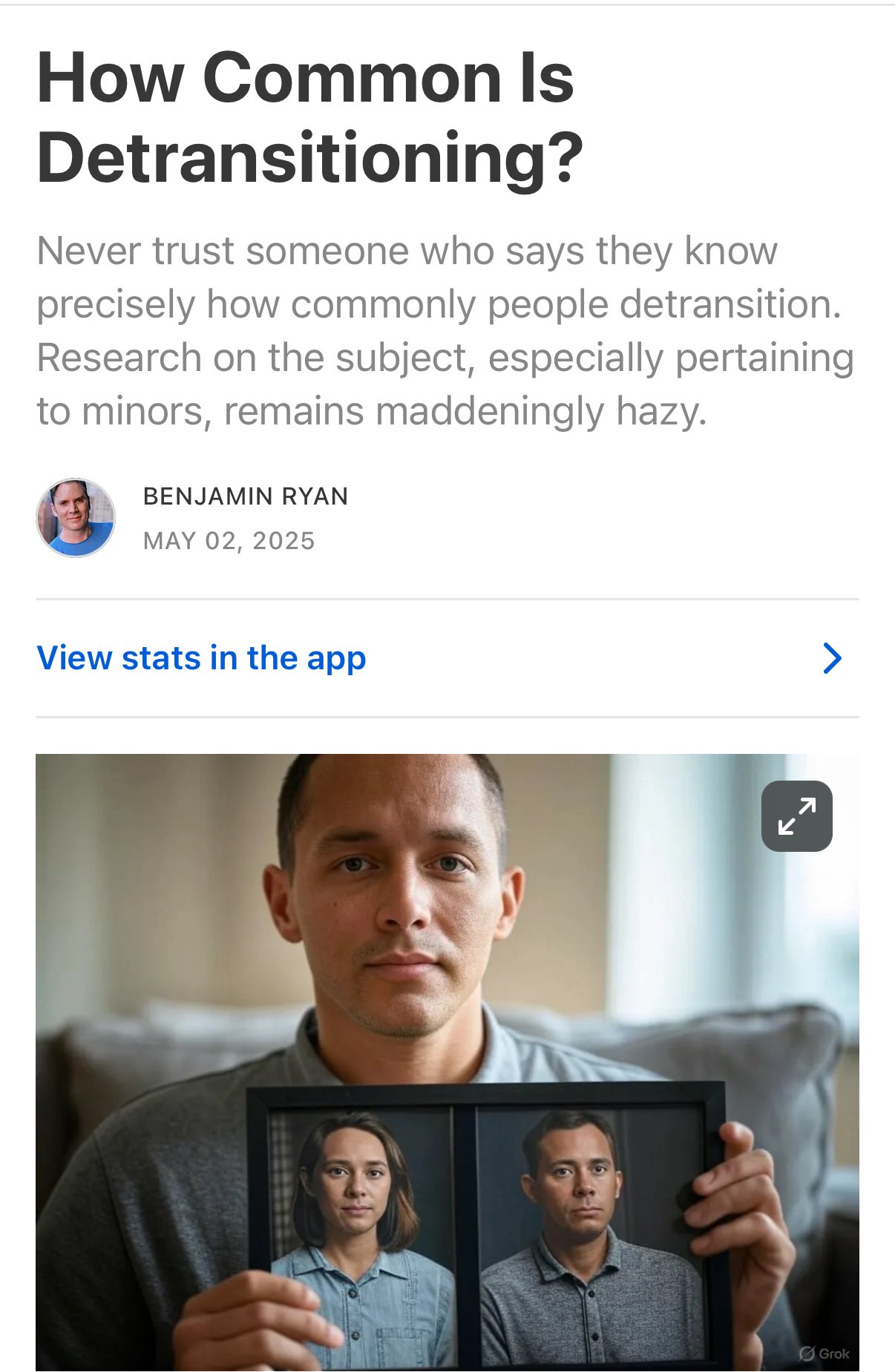This screenshot has width=895, height=1372.
Task: Open Benjamin Ryan's profile avatar
Action: click(x=76, y=517)
